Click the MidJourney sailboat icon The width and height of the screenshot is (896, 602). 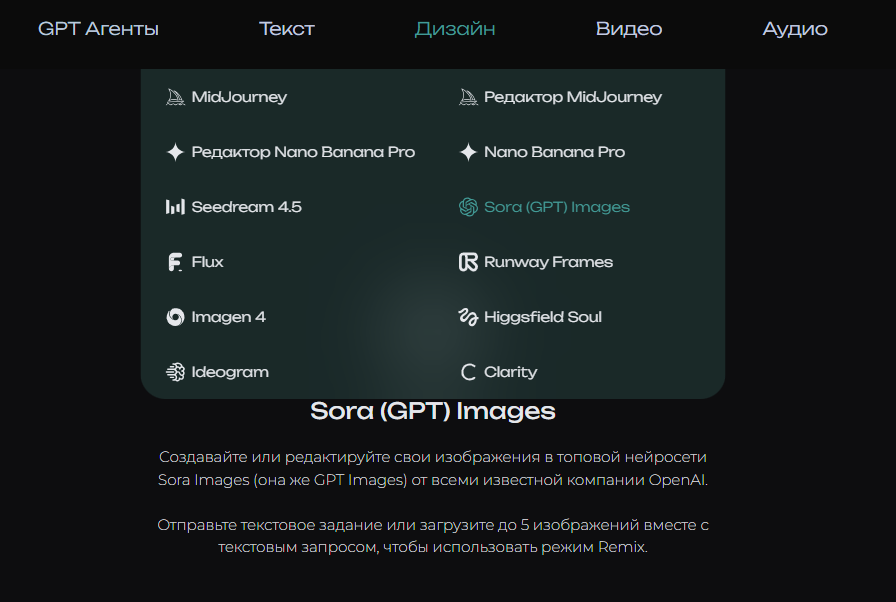point(175,97)
